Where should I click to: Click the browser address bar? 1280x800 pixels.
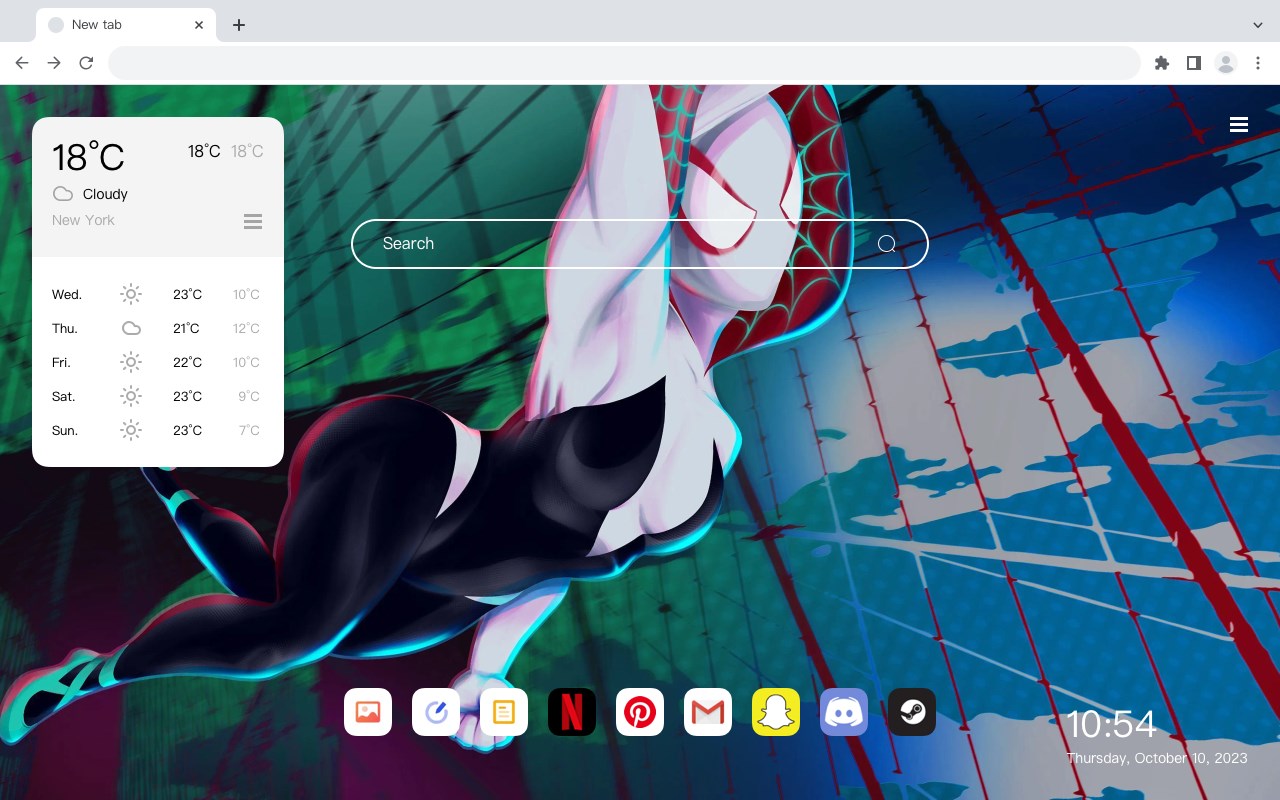click(x=624, y=63)
